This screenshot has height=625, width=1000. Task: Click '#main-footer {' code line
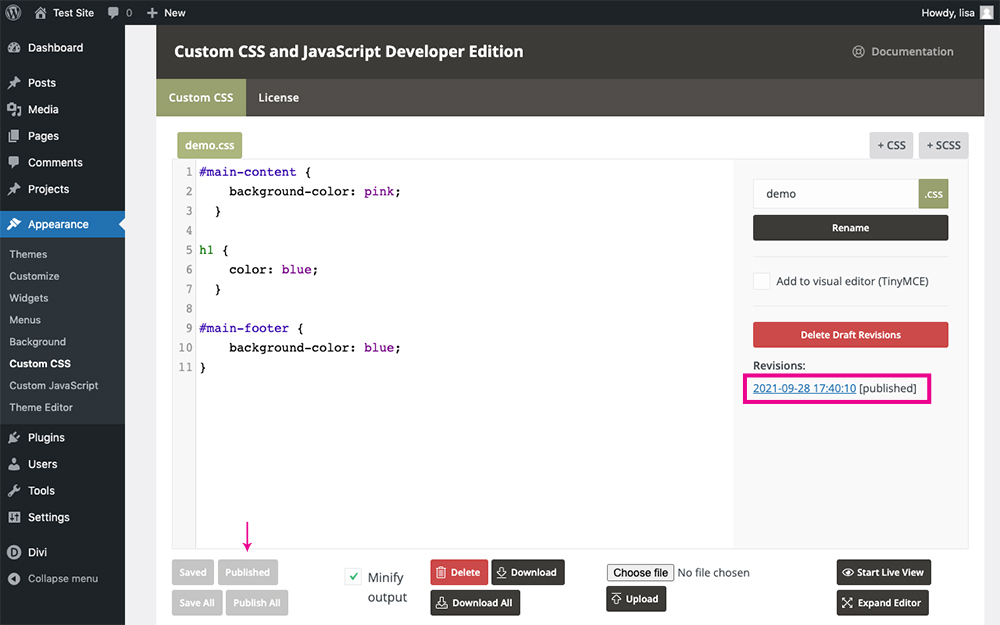pos(251,328)
